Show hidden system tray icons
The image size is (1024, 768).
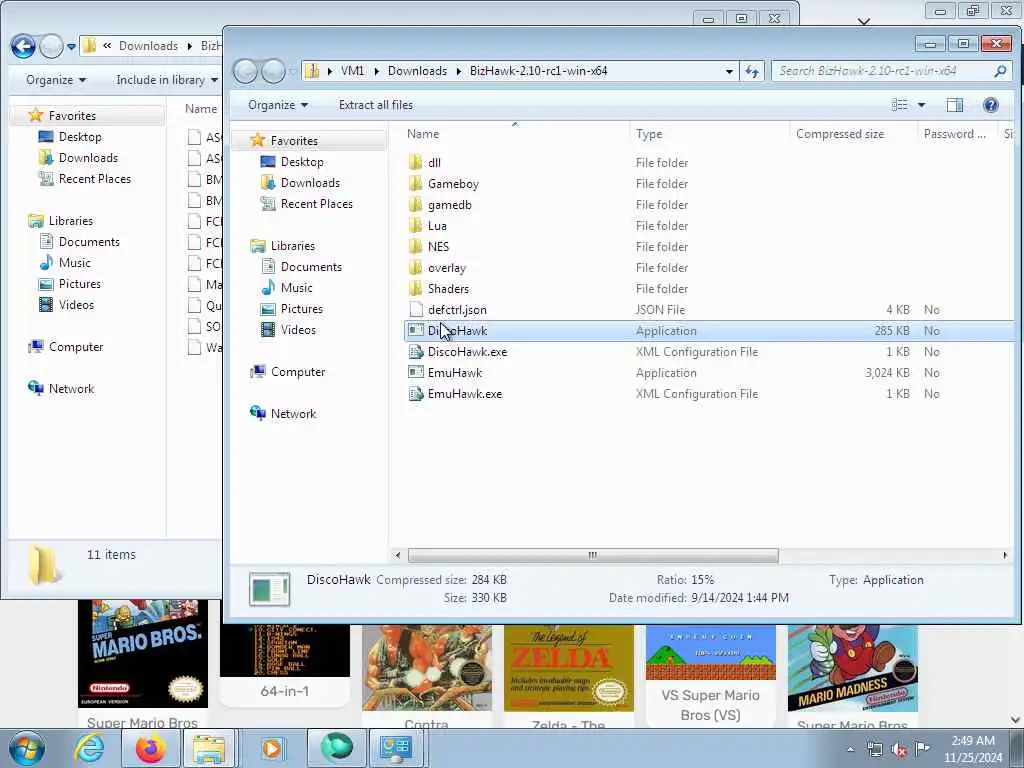point(850,749)
